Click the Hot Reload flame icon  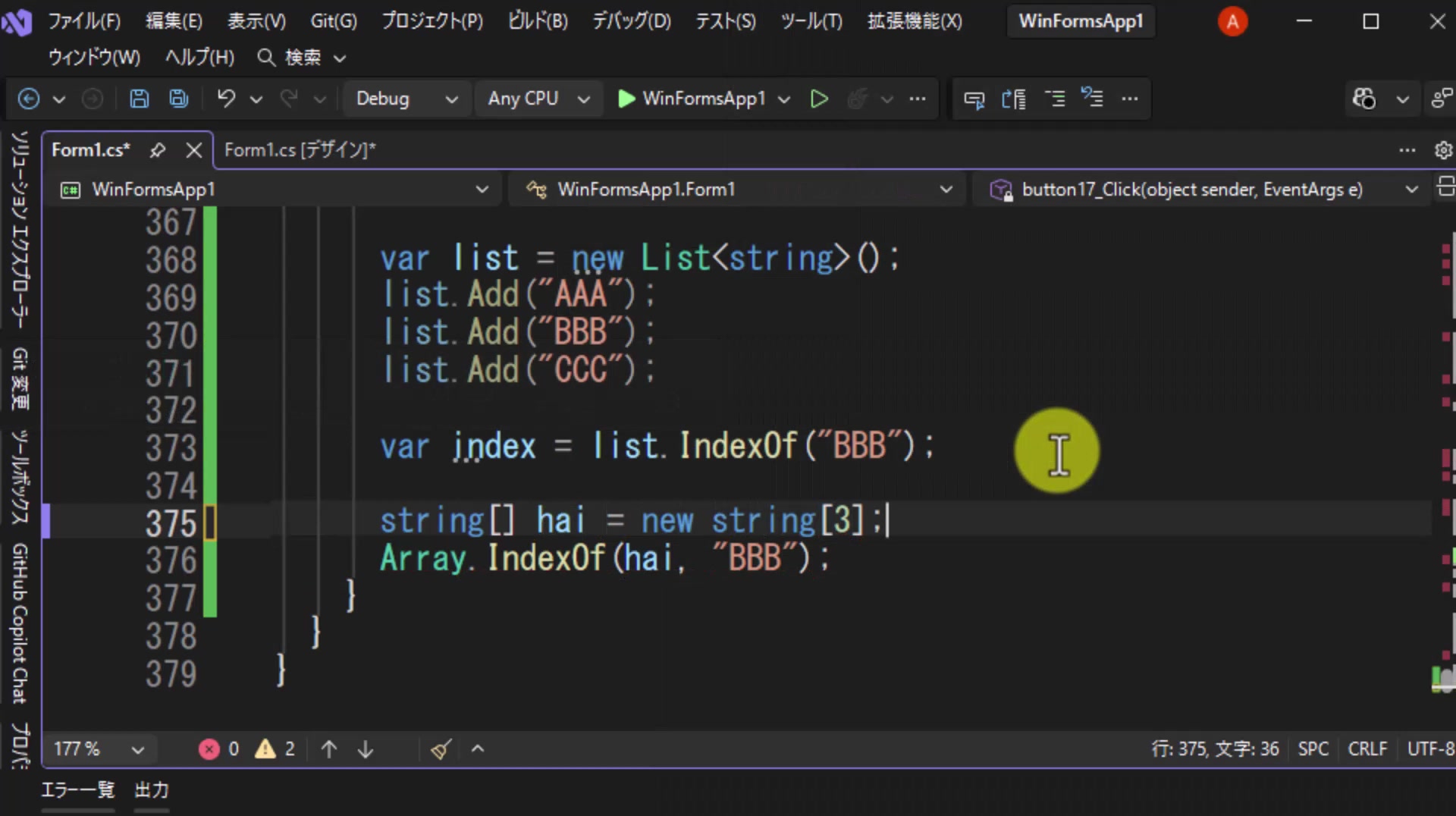point(857,99)
